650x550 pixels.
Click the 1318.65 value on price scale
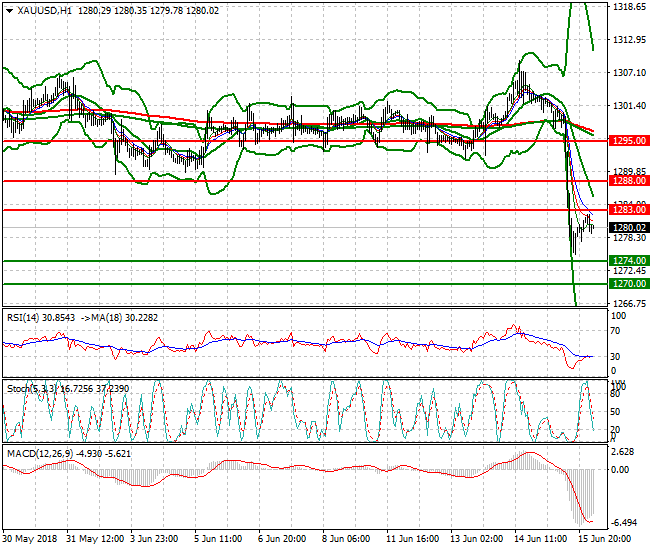pos(629,7)
